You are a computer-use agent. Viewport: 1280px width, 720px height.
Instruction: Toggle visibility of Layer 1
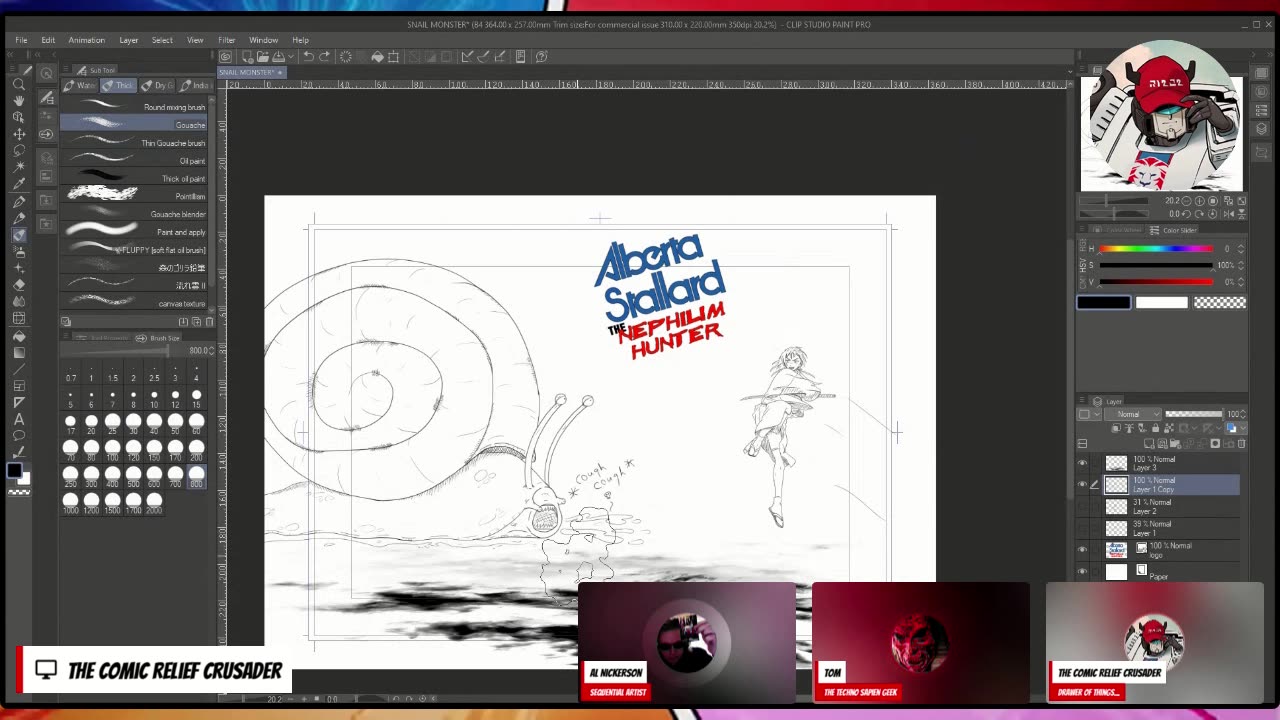(1082, 528)
